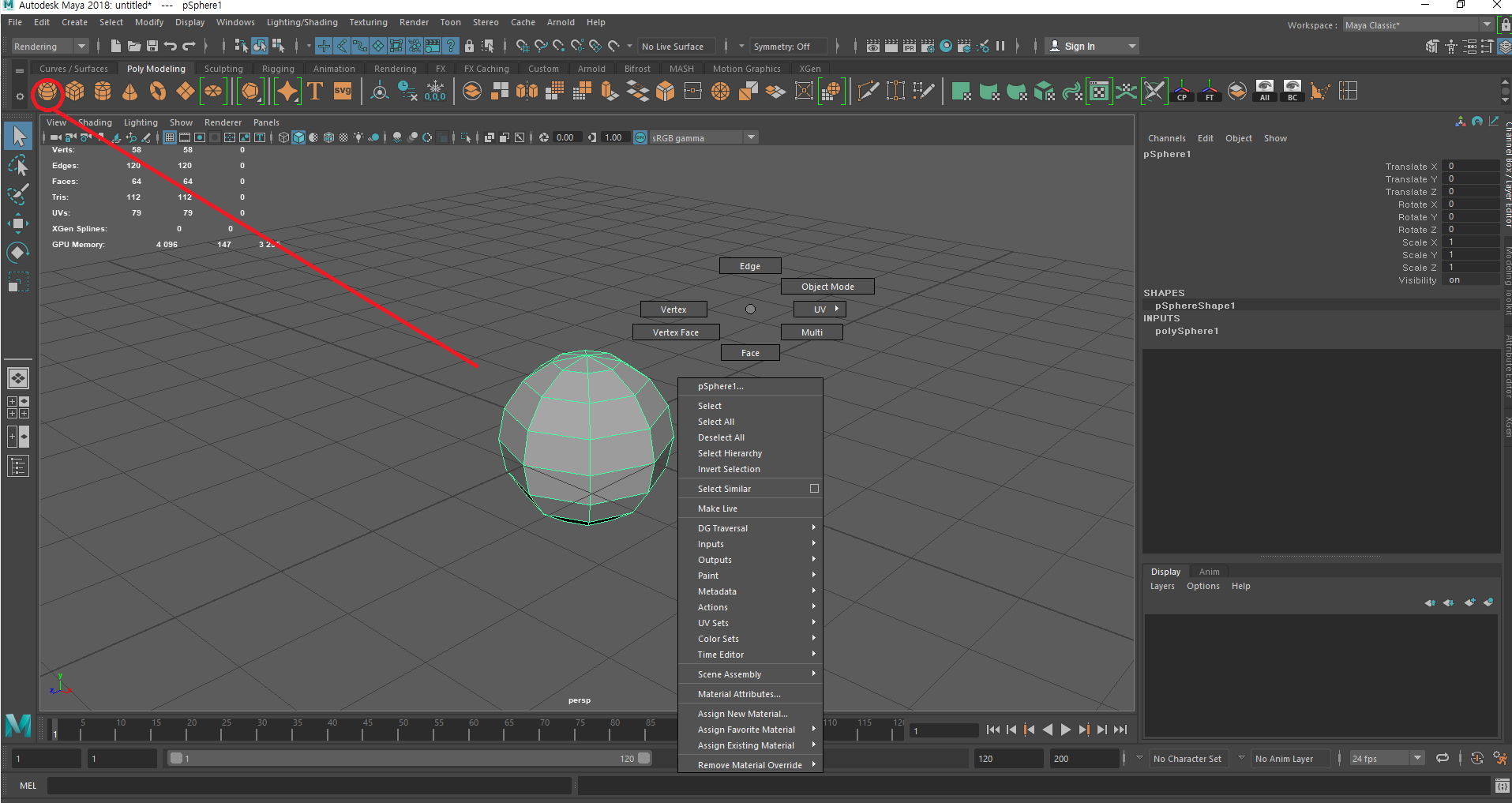Viewport: 1512px width, 803px height.
Task: Toggle viewport grid display
Action: [x=170, y=137]
